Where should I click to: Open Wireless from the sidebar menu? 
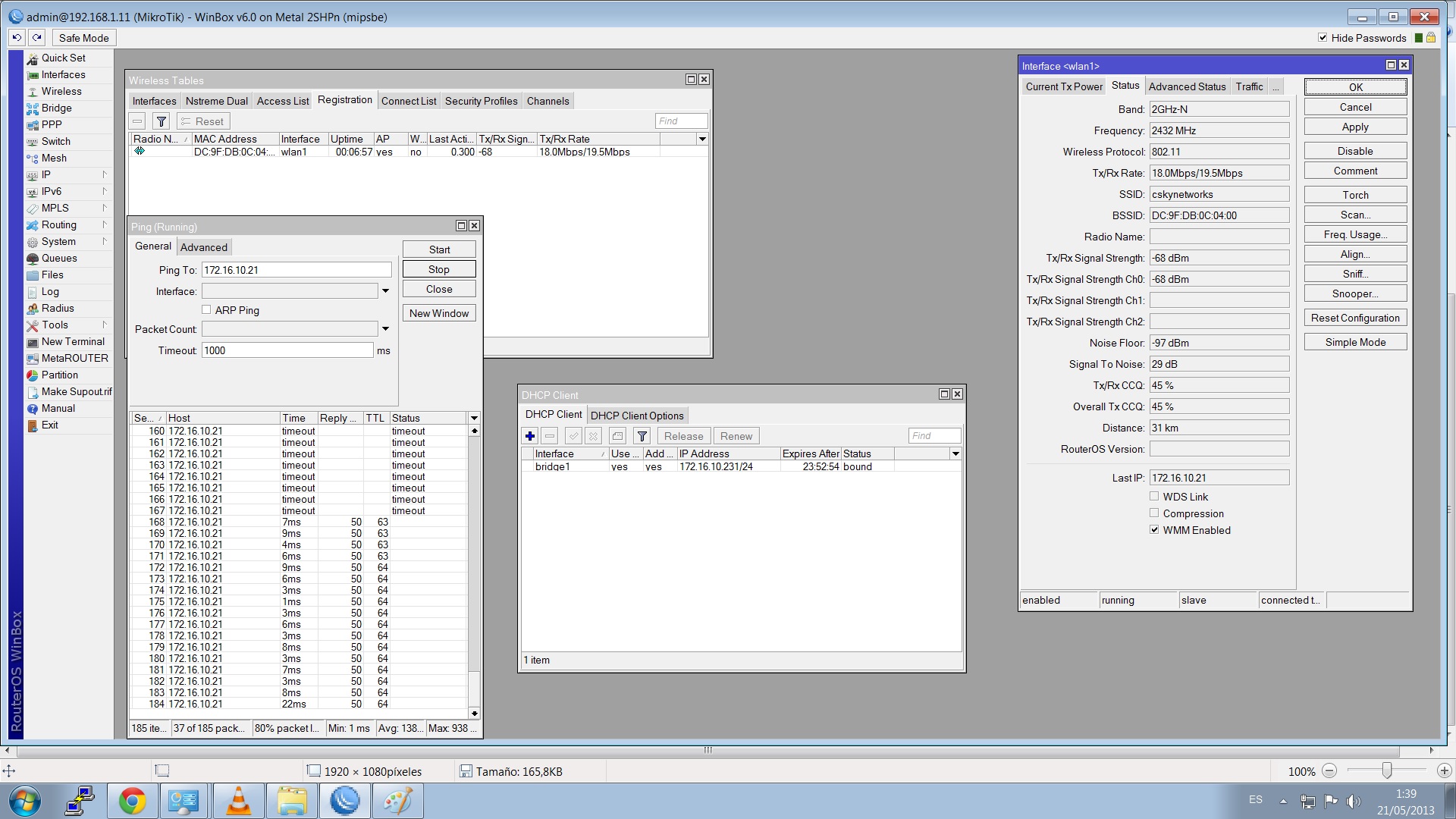click(x=61, y=91)
